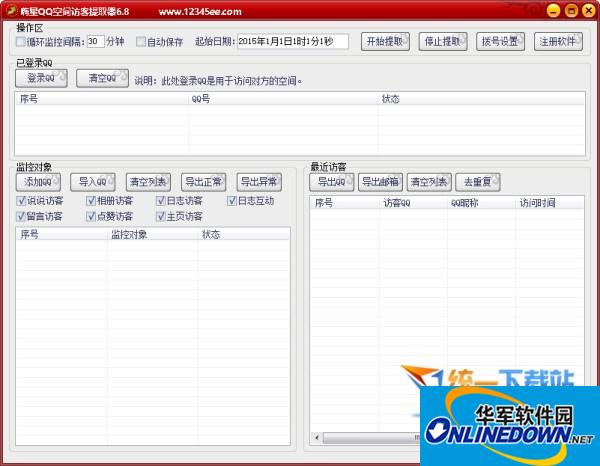The height and width of the screenshot is (466, 600).
Task: Enable the 循环监控间隔 checkbox
Action: click(x=21, y=41)
